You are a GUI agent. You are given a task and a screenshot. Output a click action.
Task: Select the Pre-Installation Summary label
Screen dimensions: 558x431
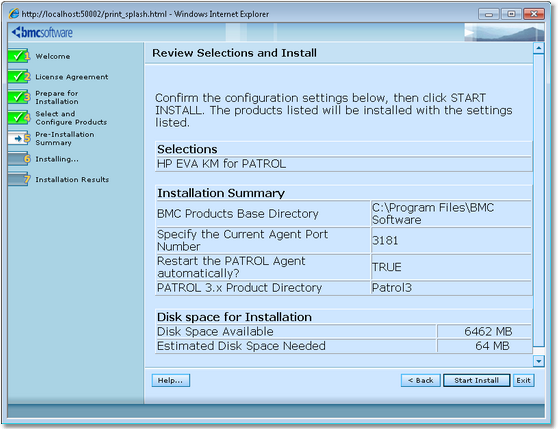point(65,138)
